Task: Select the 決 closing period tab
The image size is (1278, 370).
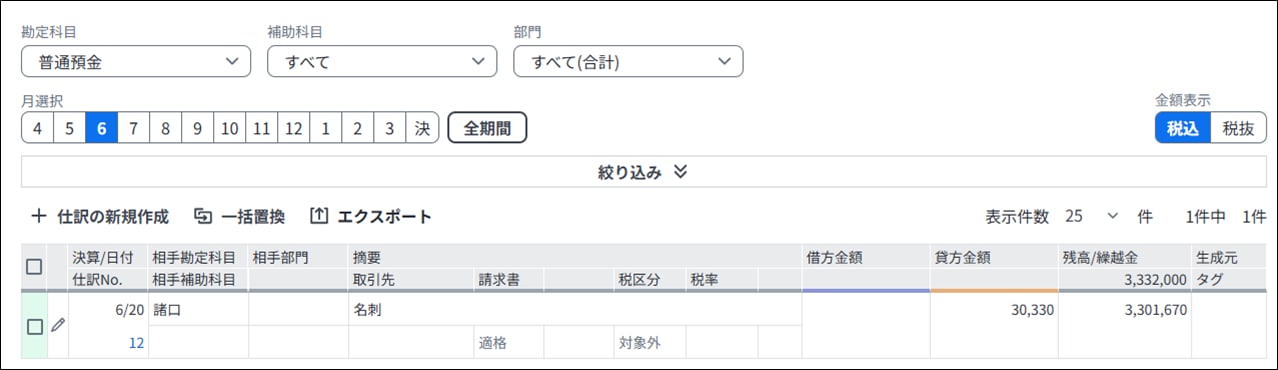Action: point(422,128)
